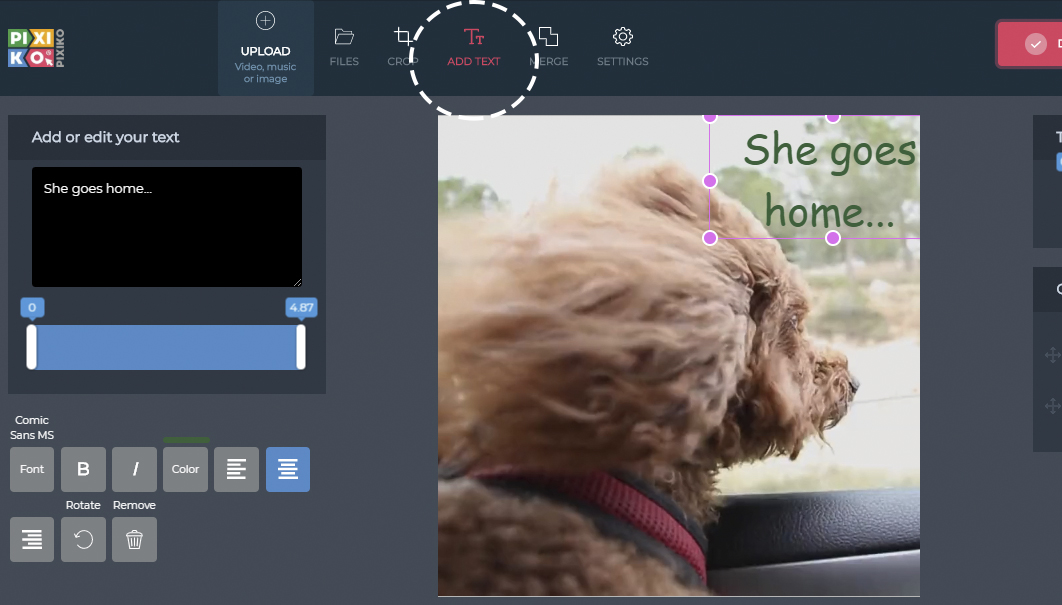The width and height of the screenshot is (1062, 605).
Task: Align text to the left
Action: click(236, 469)
